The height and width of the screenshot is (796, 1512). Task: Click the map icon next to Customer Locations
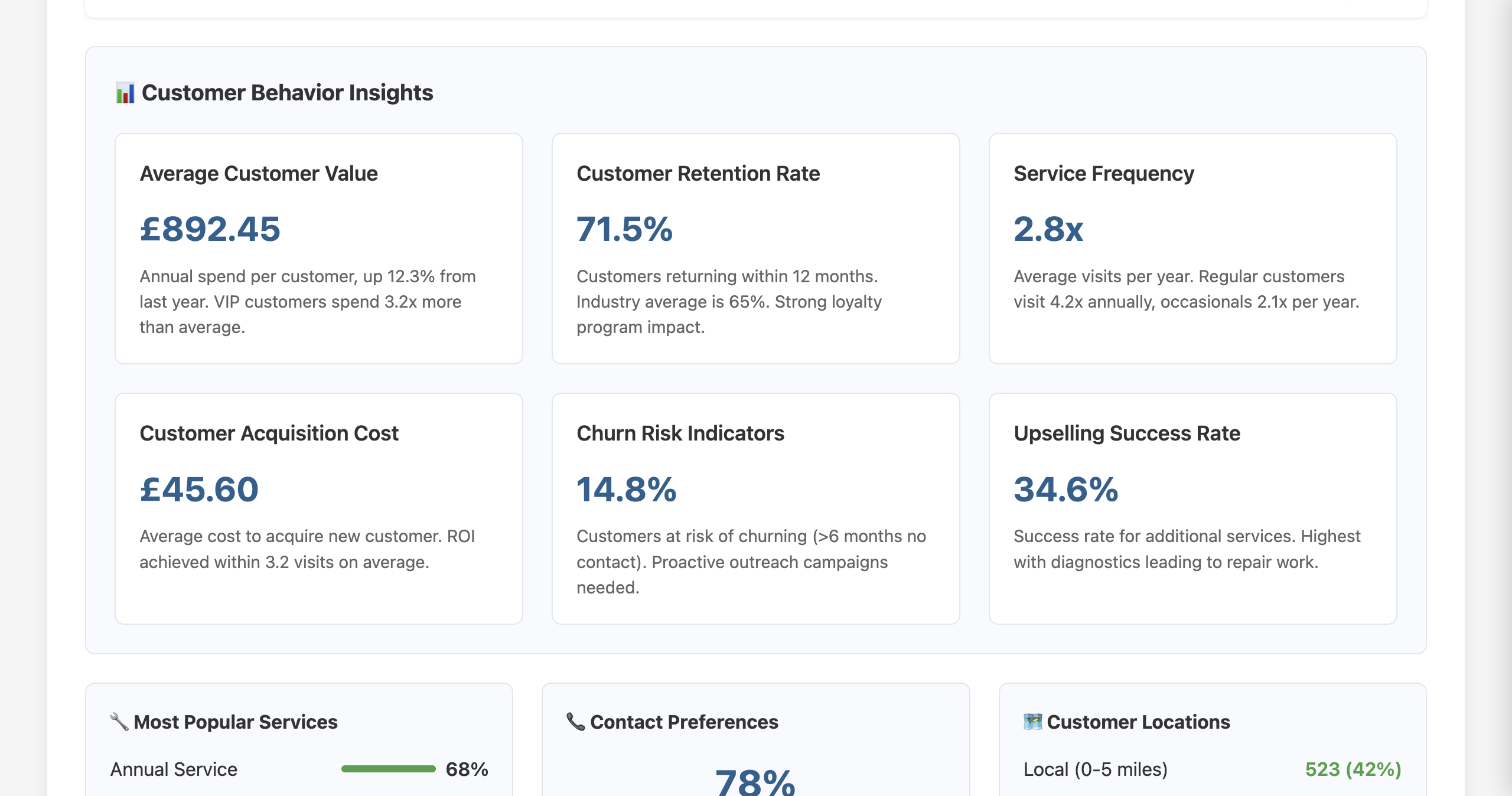[1032, 722]
